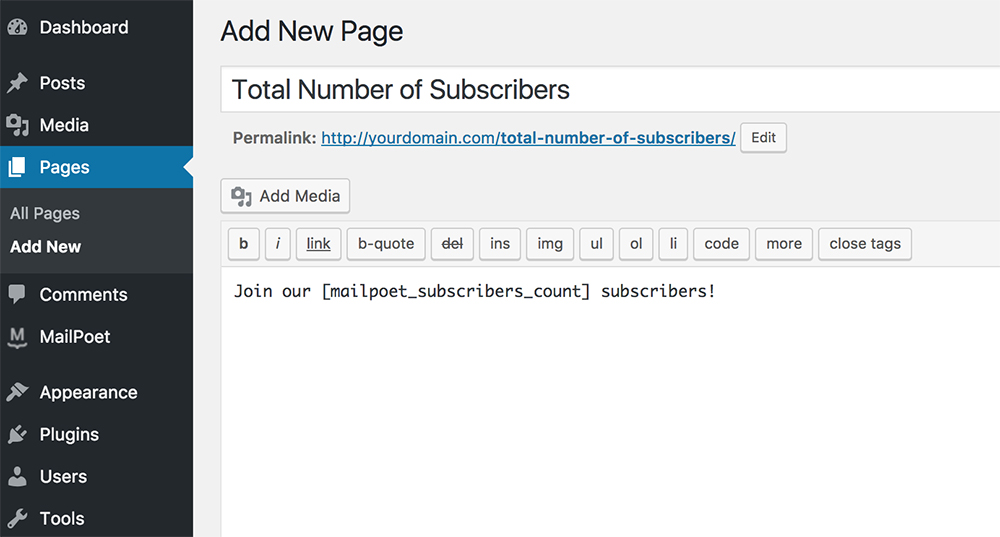The height and width of the screenshot is (537, 1000).
Task: Select Add New under Pages
Action: [x=46, y=247]
